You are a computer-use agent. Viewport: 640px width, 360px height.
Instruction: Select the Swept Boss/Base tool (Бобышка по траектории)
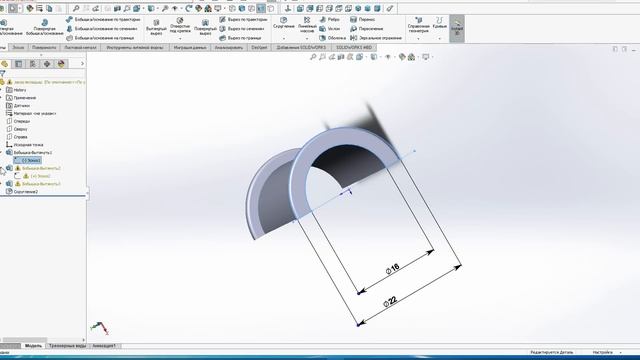tap(103, 19)
